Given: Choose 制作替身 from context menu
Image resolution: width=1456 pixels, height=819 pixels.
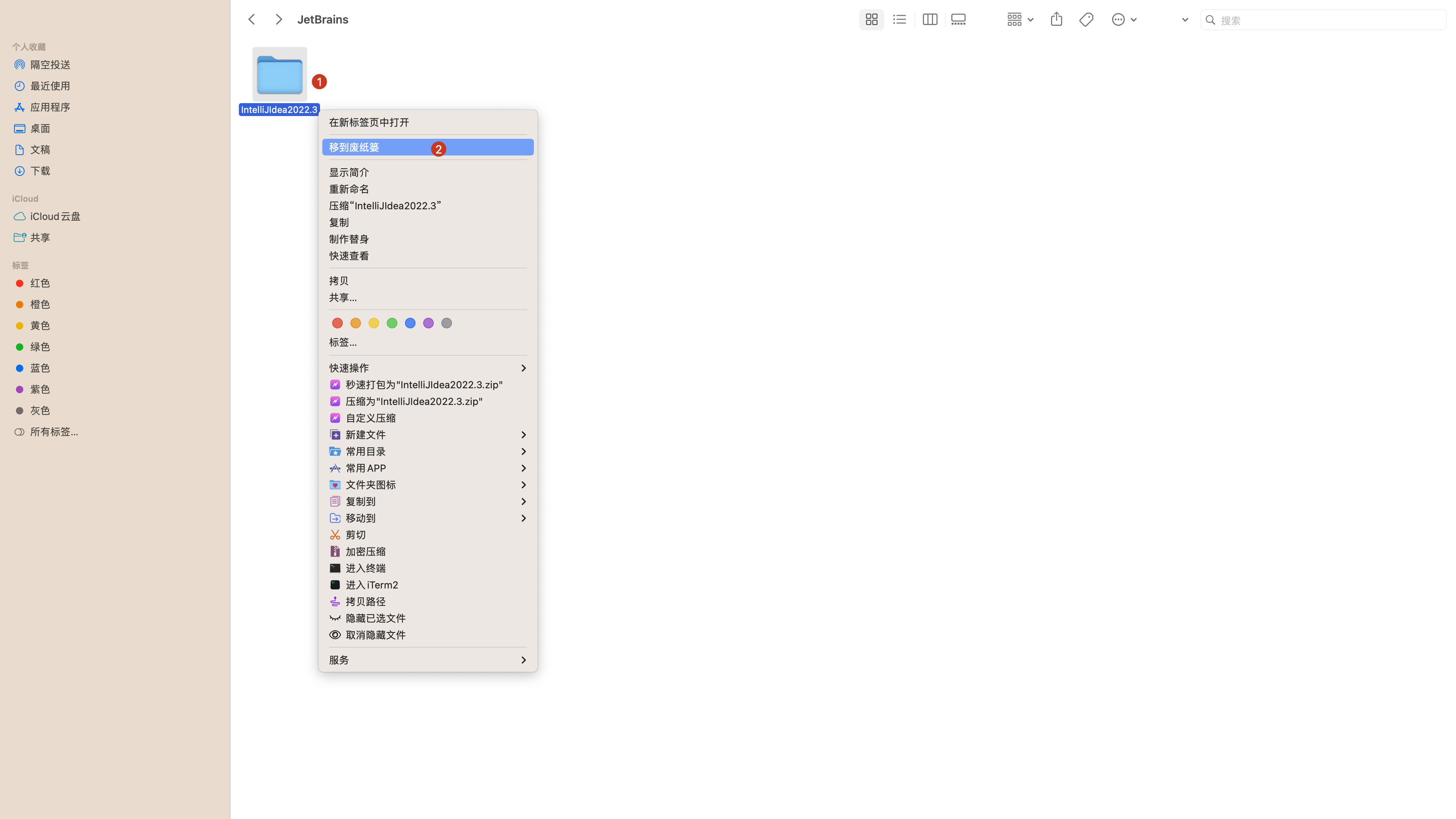Looking at the screenshot, I should coord(428,239).
